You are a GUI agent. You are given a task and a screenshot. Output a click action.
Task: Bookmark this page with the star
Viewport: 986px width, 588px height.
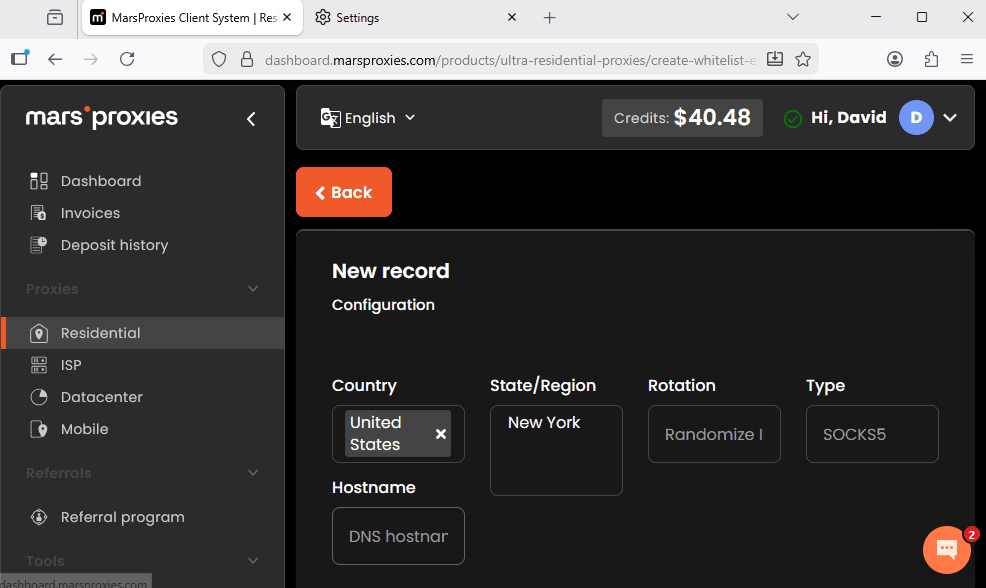click(x=803, y=59)
